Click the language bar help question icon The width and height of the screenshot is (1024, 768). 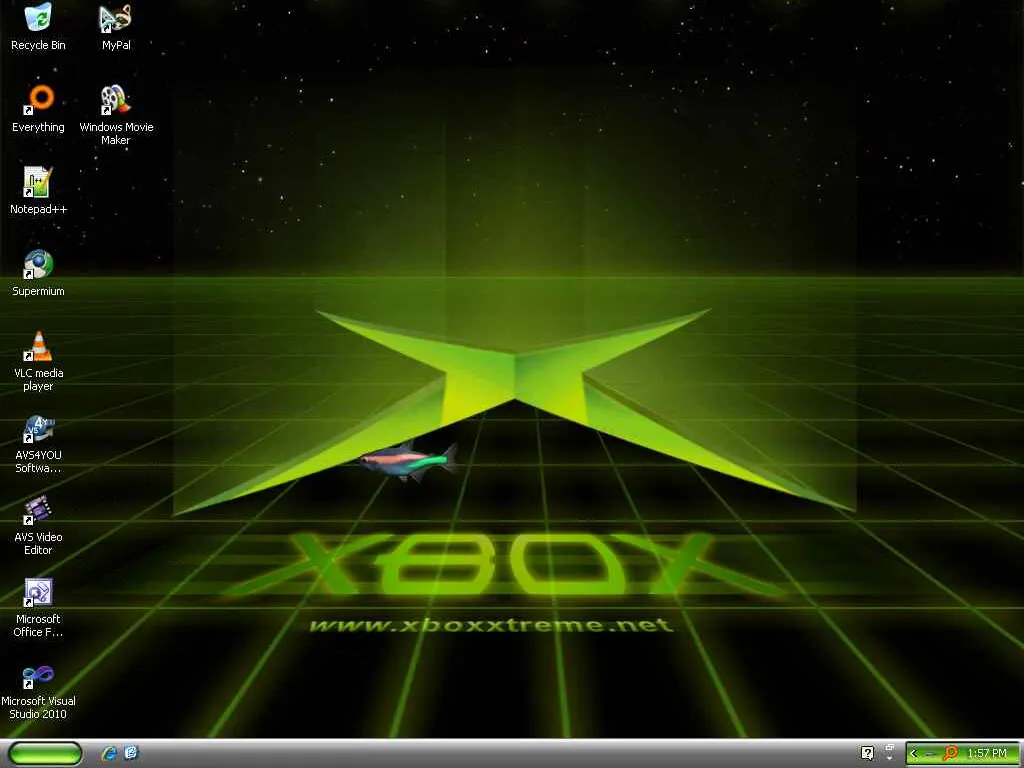click(x=867, y=753)
